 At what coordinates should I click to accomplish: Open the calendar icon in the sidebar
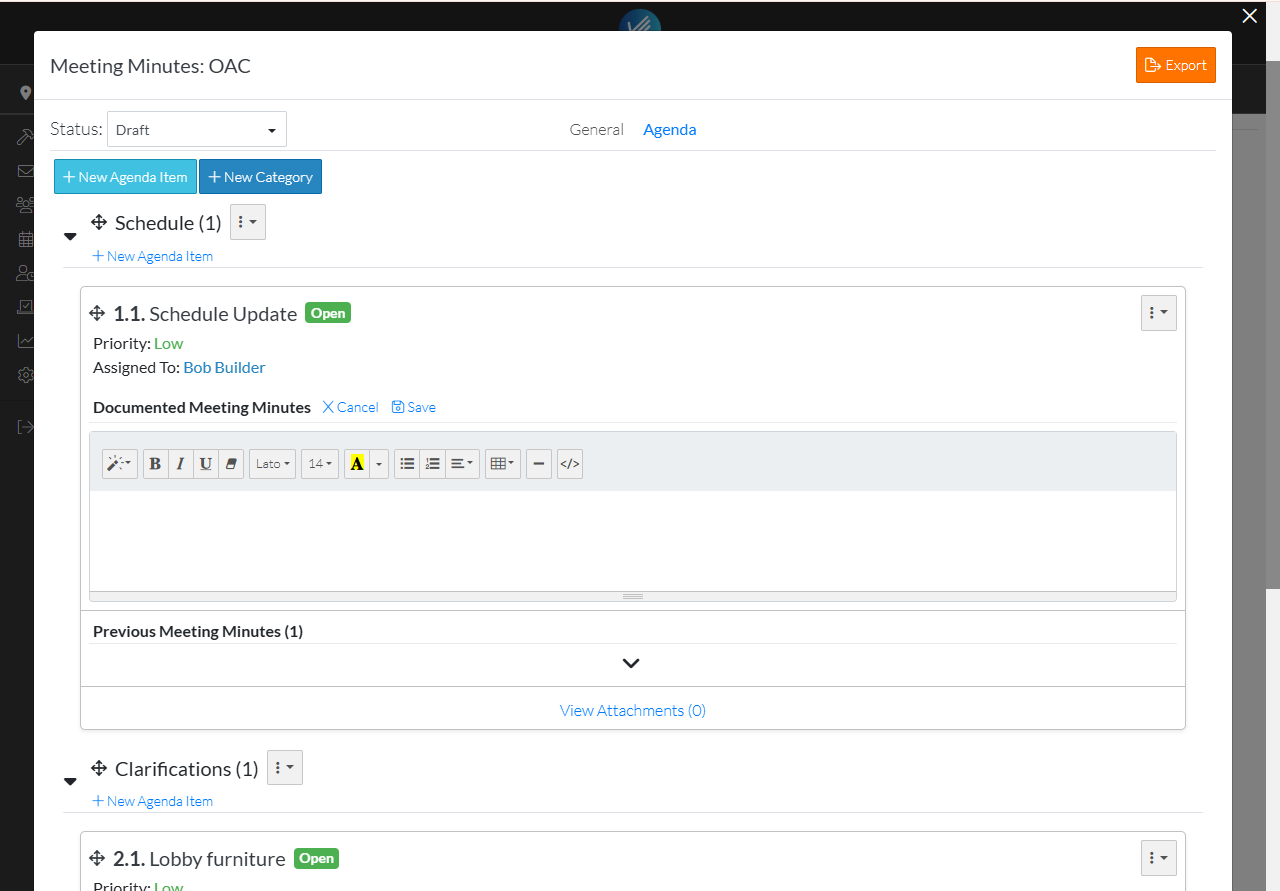[x=26, y=239]
